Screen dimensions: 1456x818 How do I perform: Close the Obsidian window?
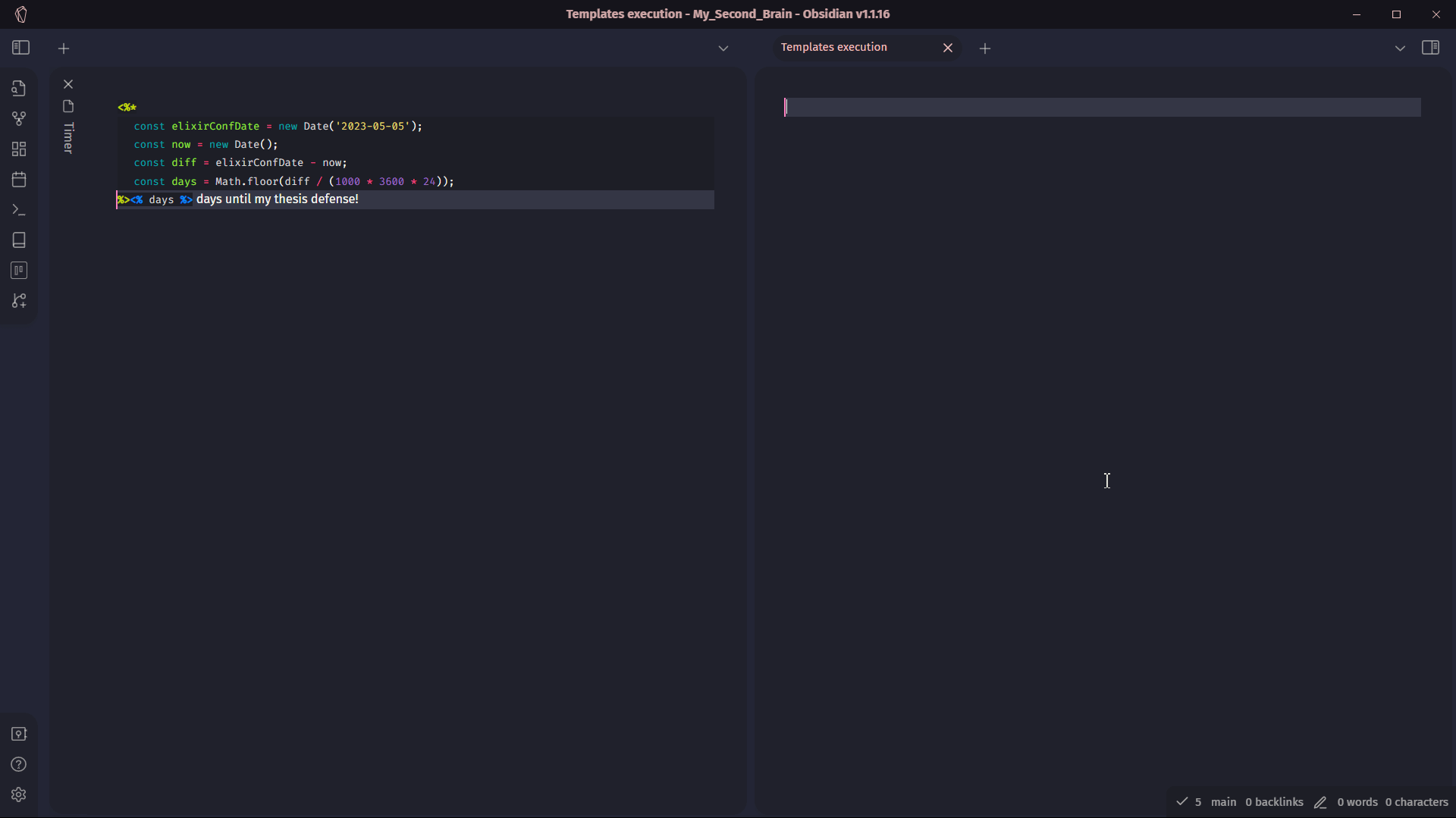click(1436, 14)
